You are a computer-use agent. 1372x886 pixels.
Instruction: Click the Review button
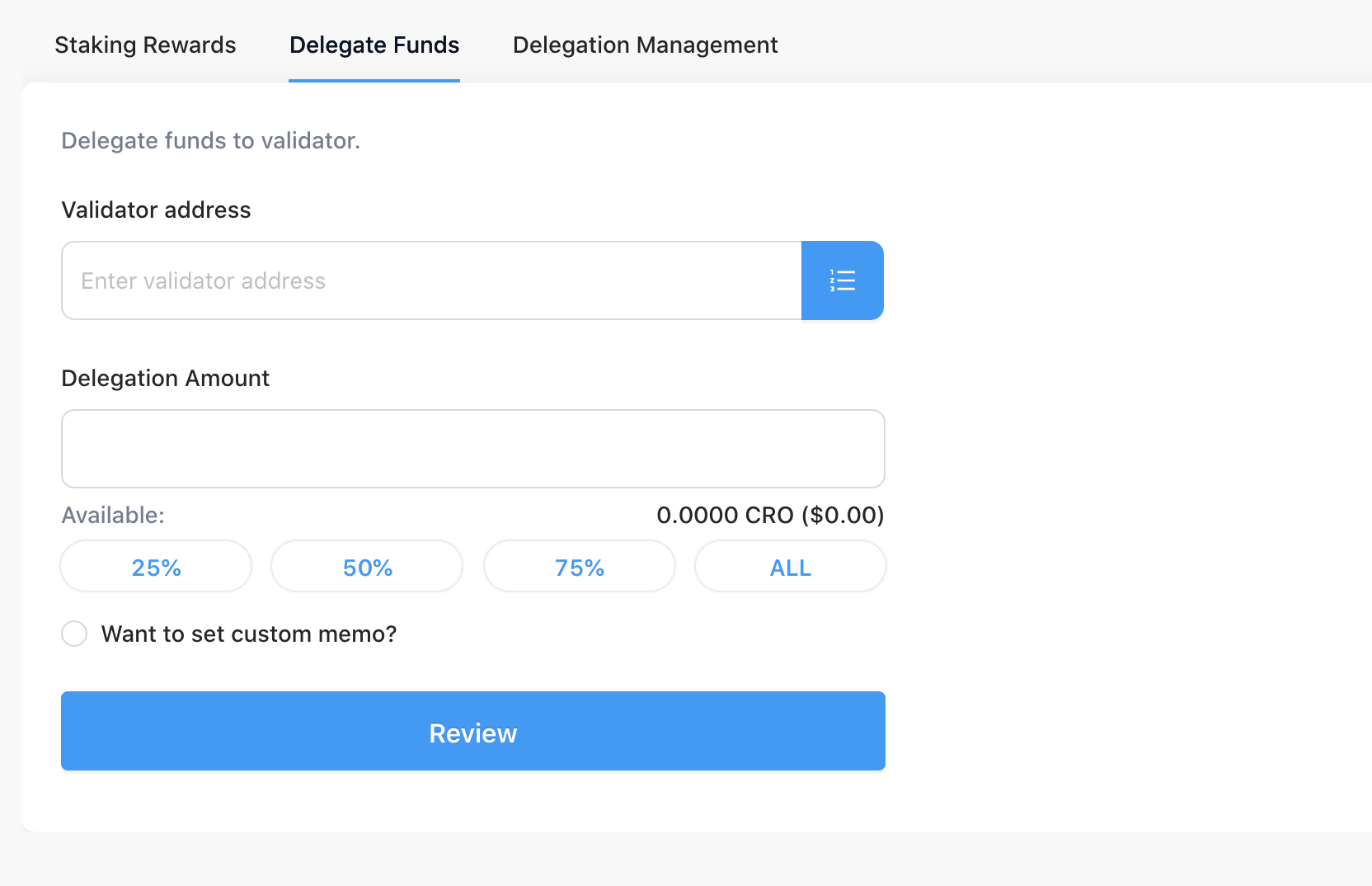(472, 732)
